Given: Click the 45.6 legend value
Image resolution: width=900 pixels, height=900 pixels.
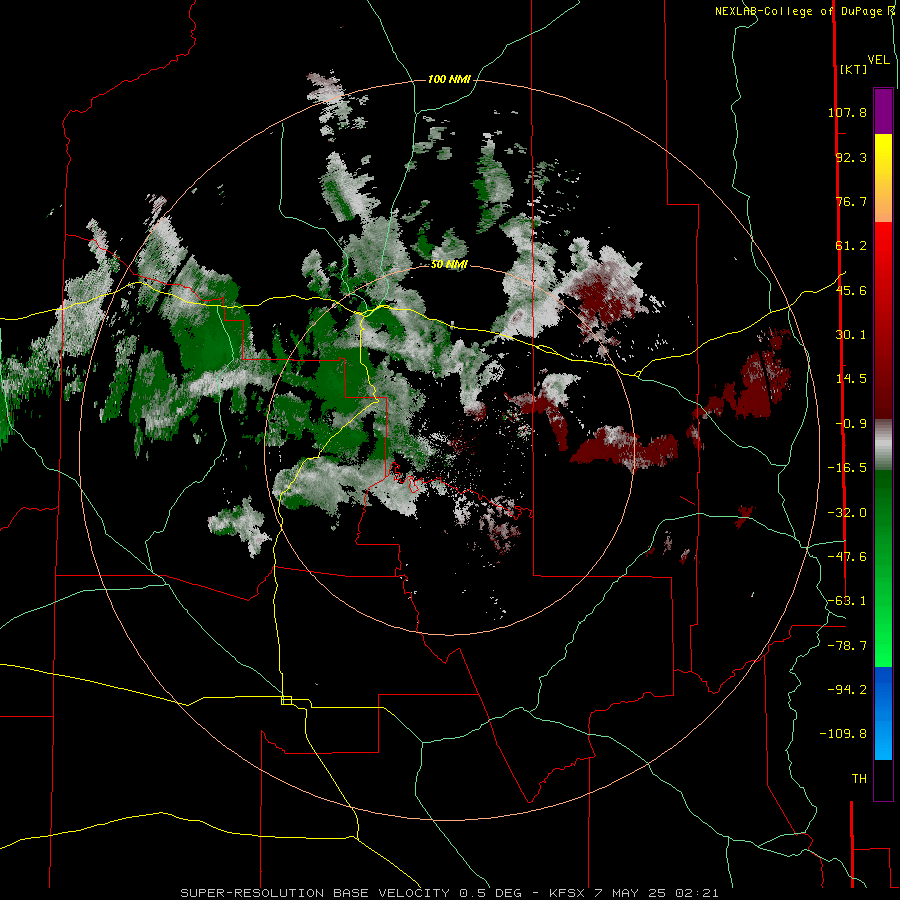Looking at the screenshot, I should coord(851,290).
